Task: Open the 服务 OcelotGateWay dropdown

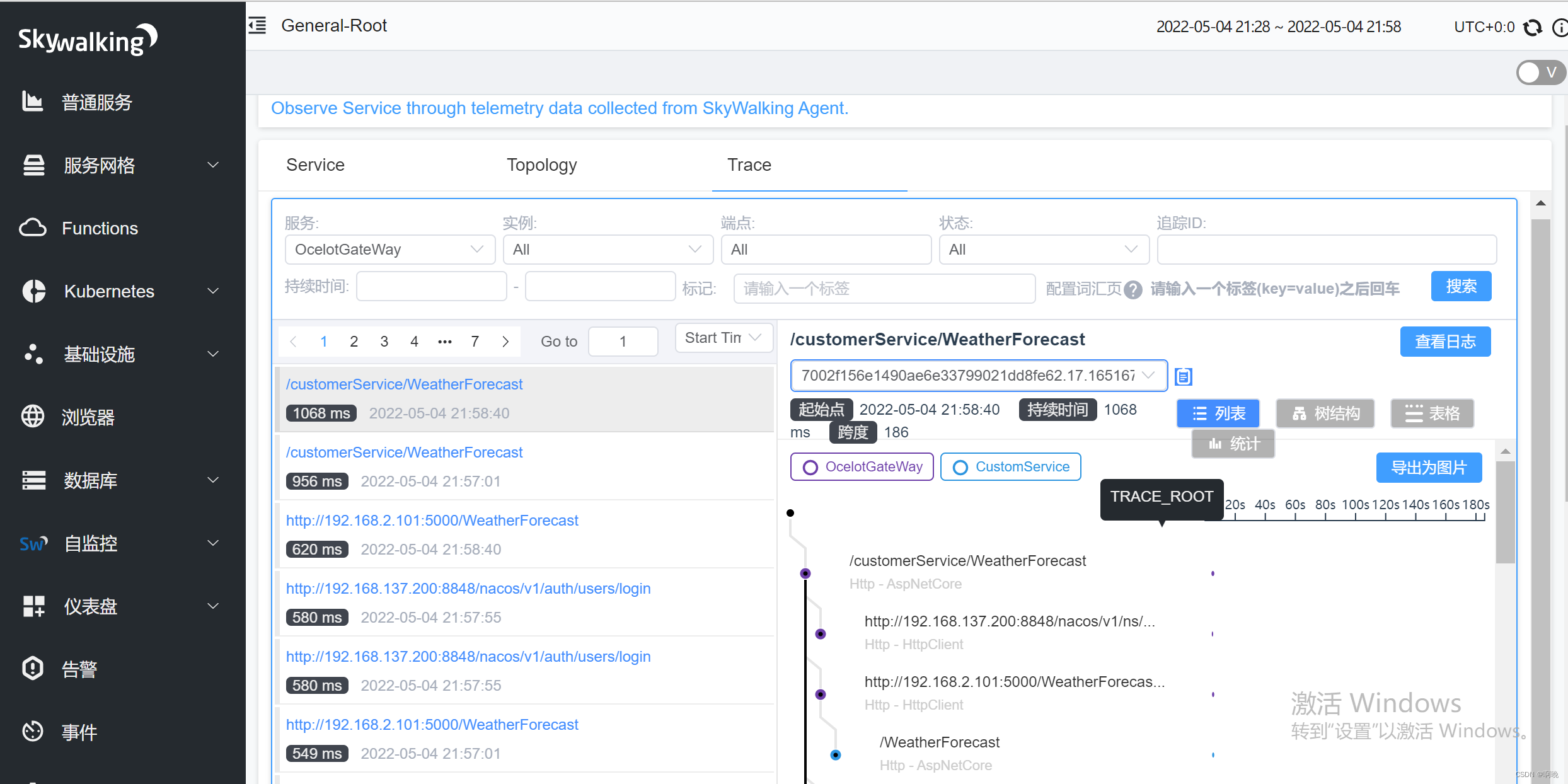Action: [390, 250]
